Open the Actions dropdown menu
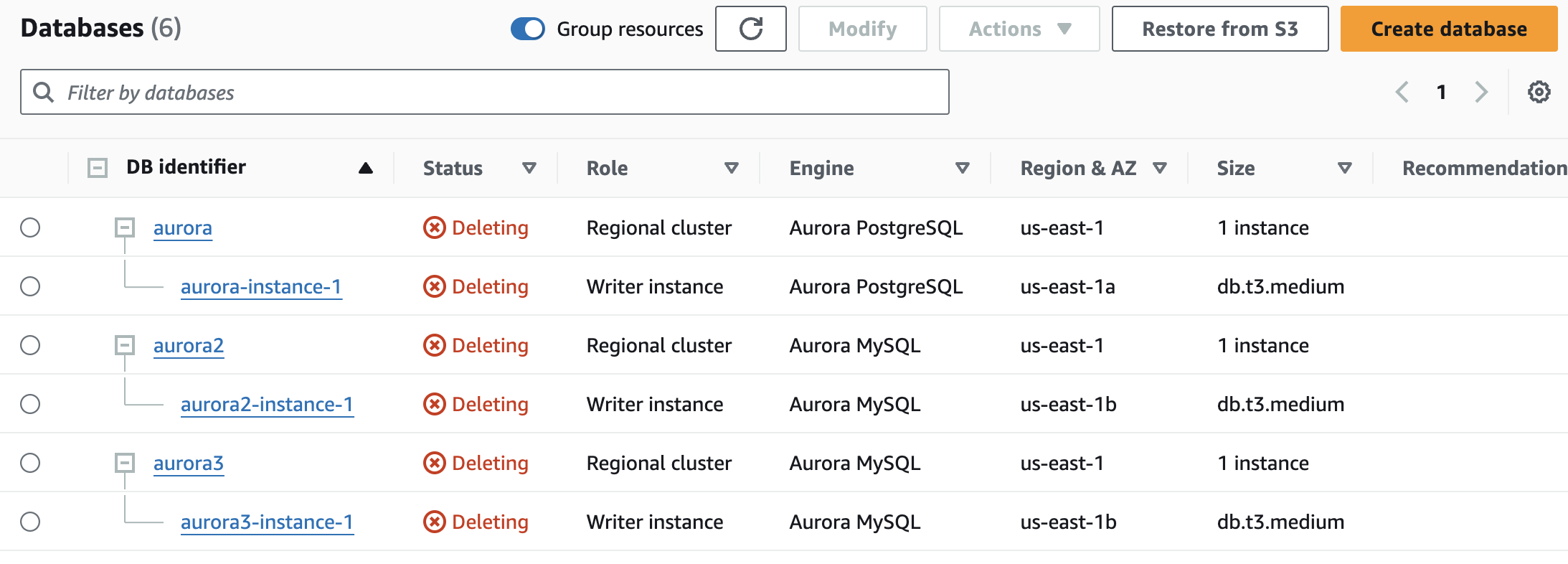This screenshot has width=1568, height=564. (x=1019, y=29)
